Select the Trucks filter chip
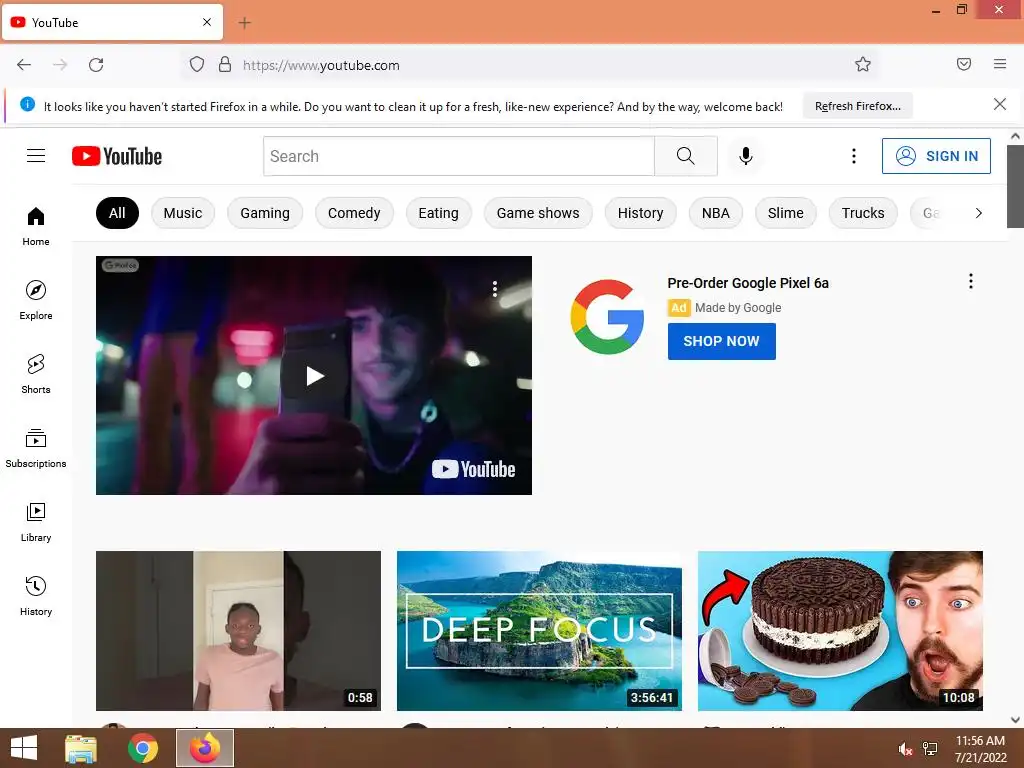The height and width of the screenshot is (768, 1024). 863,213
